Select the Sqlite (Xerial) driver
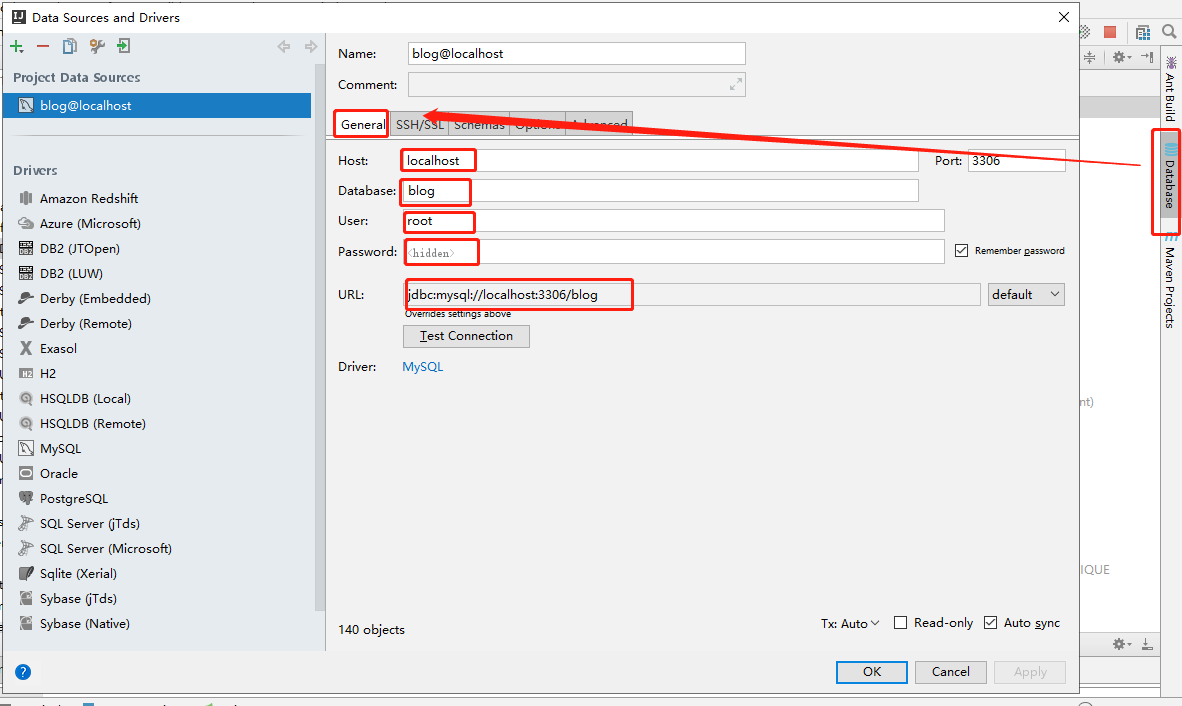 (78, 573)
